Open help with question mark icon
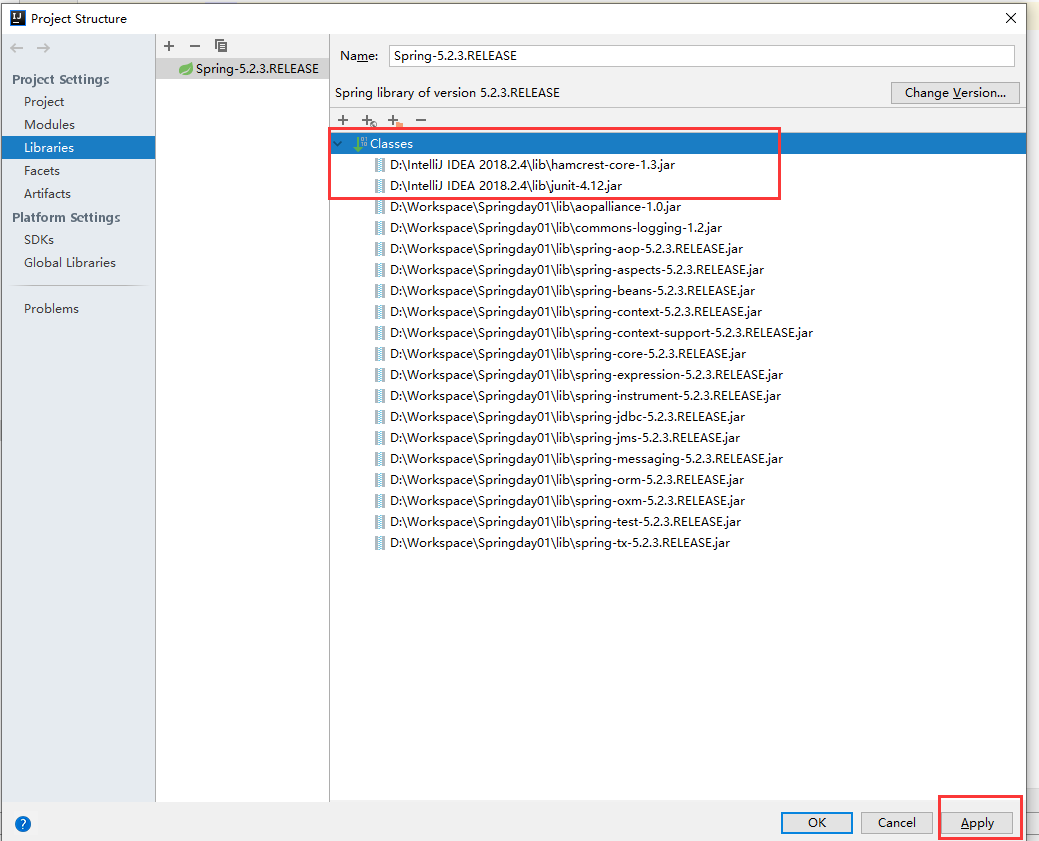 23,824
